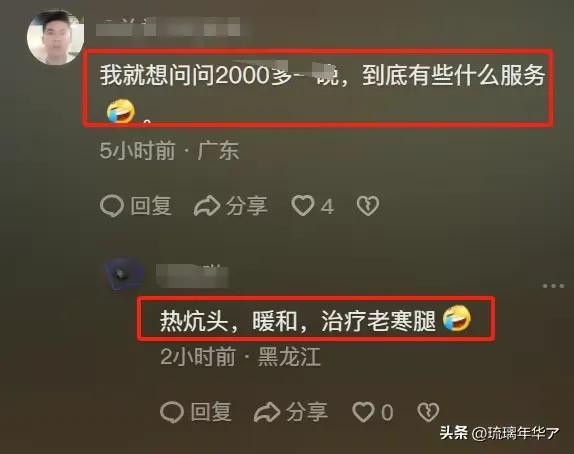Tap the reply bubble icon under the Heilongjiang comment

click(172, 412)
